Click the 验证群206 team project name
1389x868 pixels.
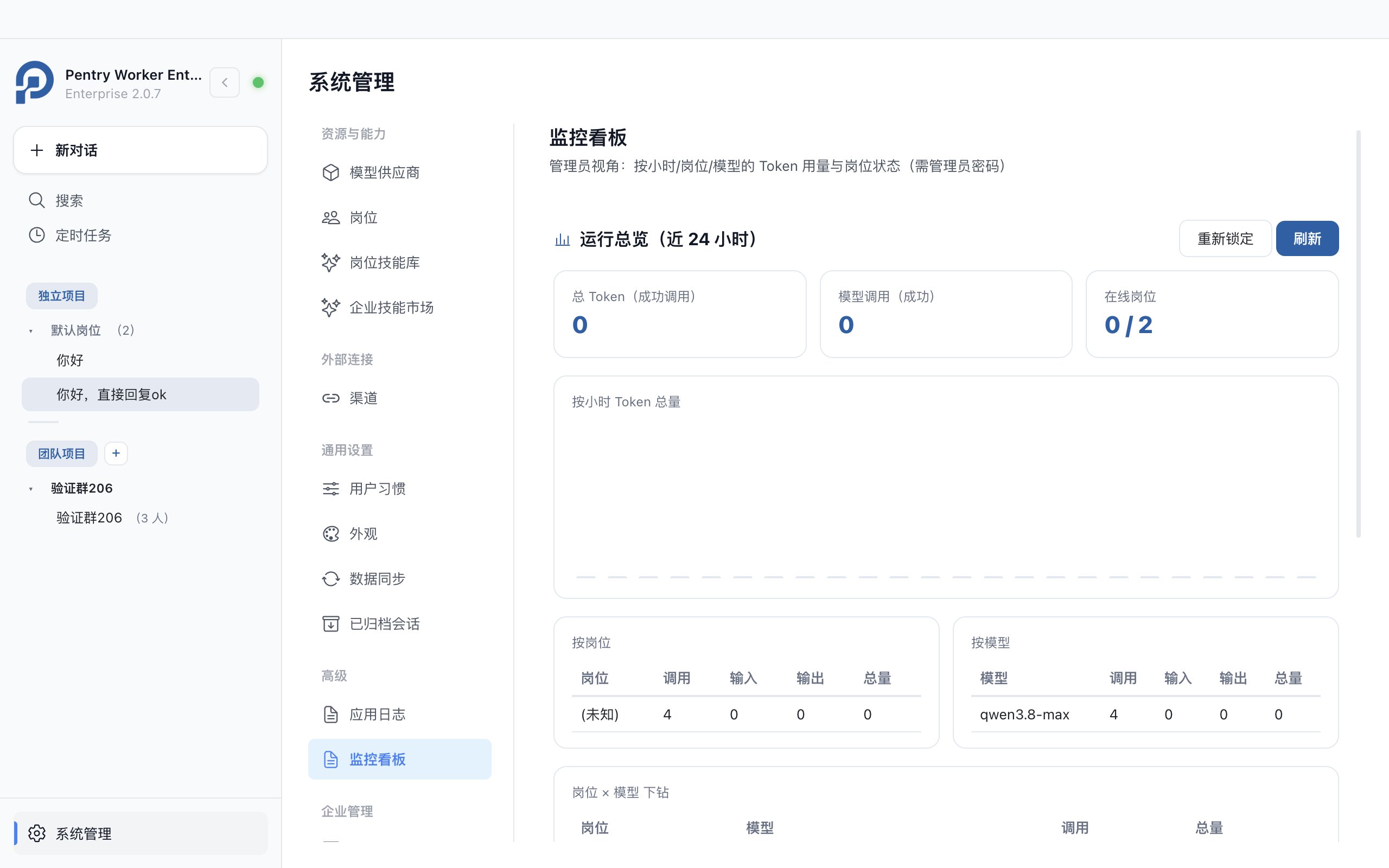click(81, 488)
